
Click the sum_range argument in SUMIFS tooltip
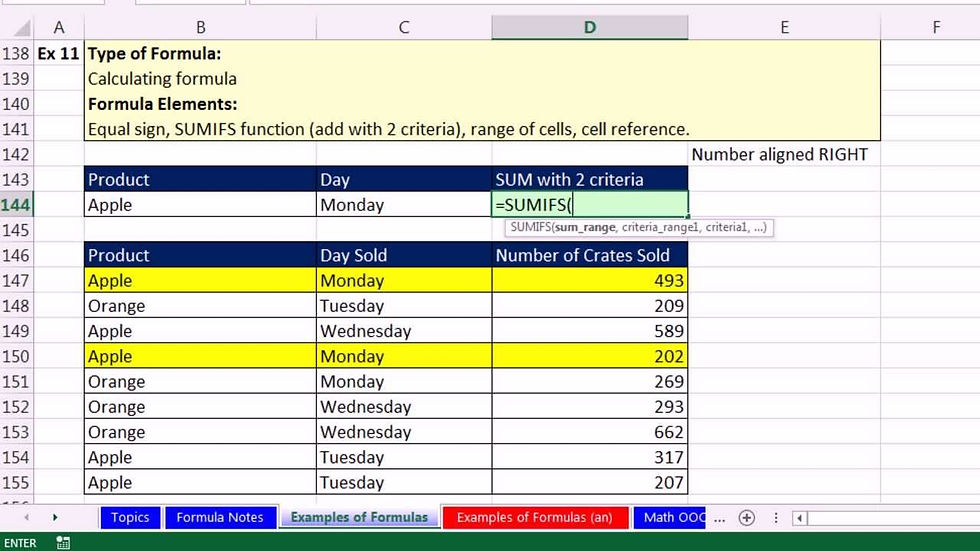tap(585, 227)
